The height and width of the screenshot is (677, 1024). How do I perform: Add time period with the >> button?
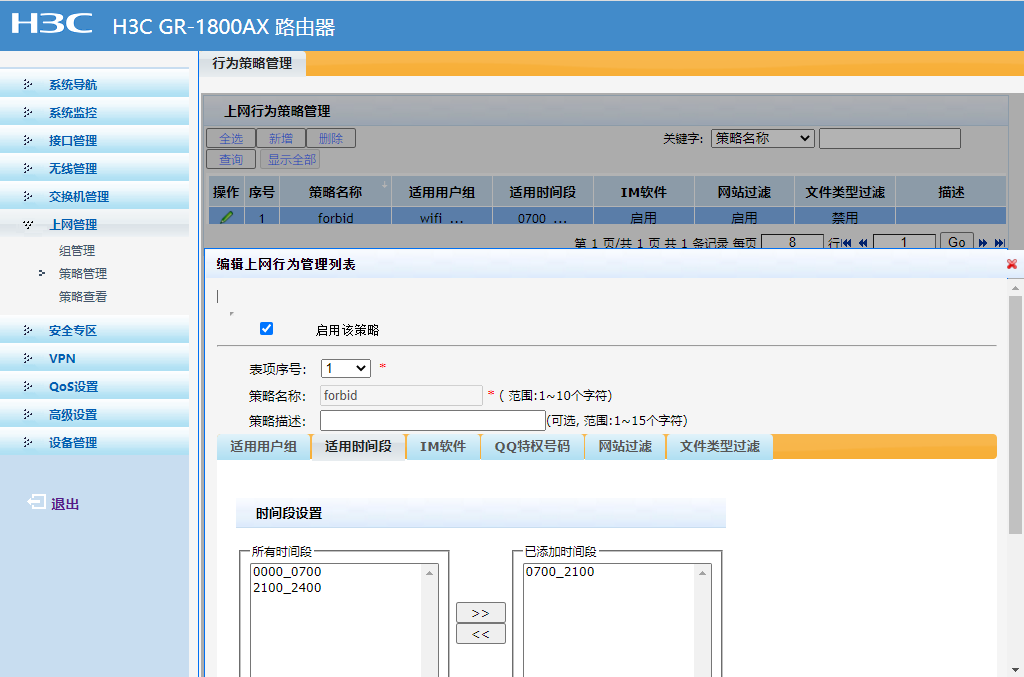tap(481, 613)
